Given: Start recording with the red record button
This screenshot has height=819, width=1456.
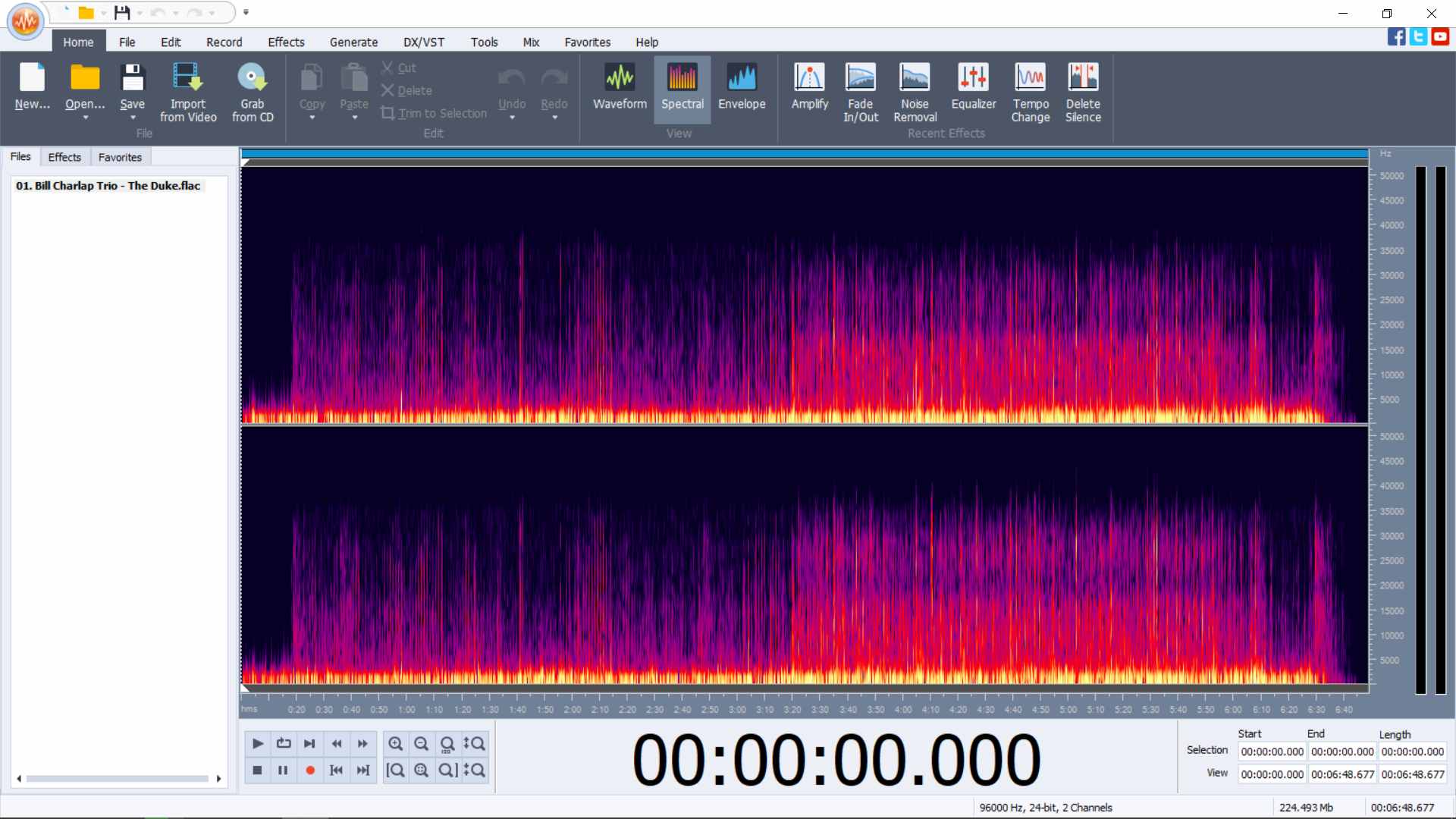Looking at the screenshot, I should pos(309,770).
